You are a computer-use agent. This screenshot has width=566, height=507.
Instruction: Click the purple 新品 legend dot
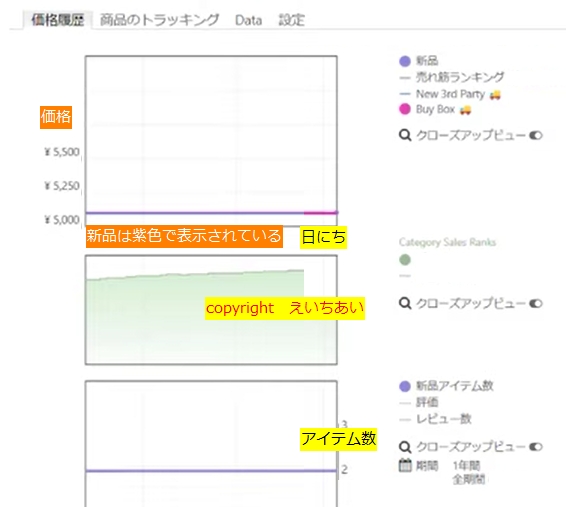(x=405, y=61)
